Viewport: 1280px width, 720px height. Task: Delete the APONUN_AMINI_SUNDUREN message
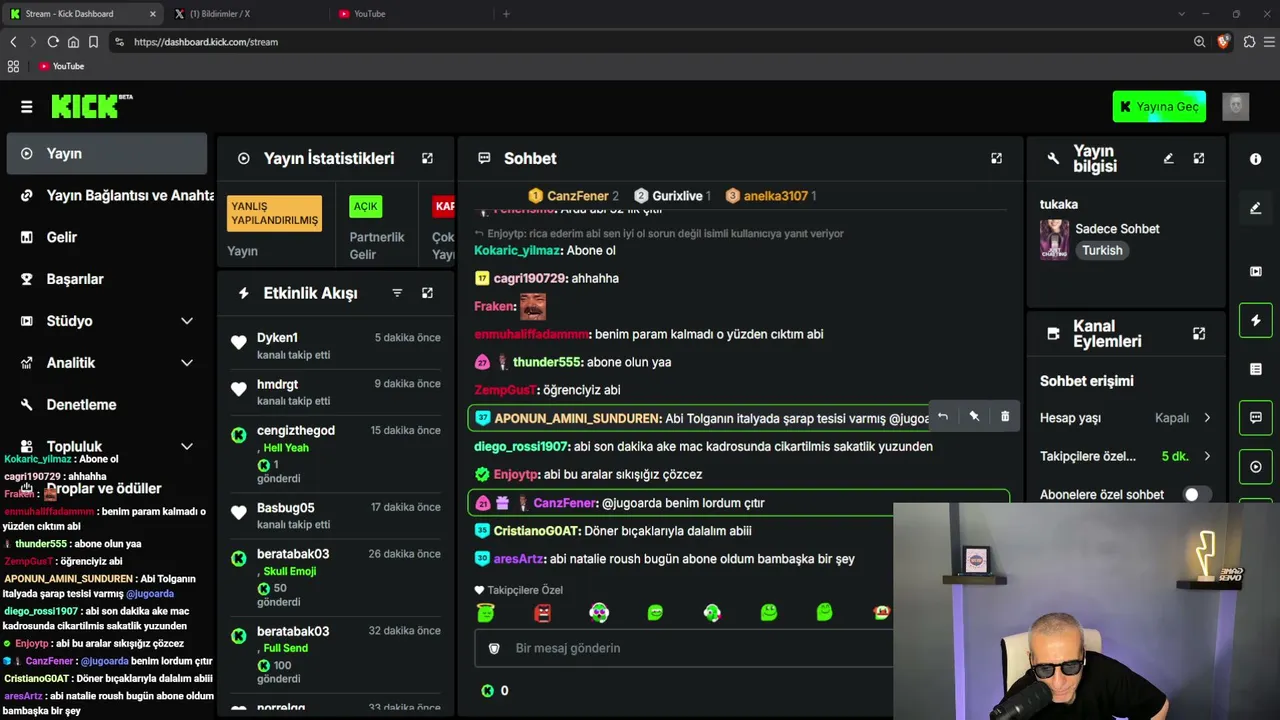[1005, 417]
